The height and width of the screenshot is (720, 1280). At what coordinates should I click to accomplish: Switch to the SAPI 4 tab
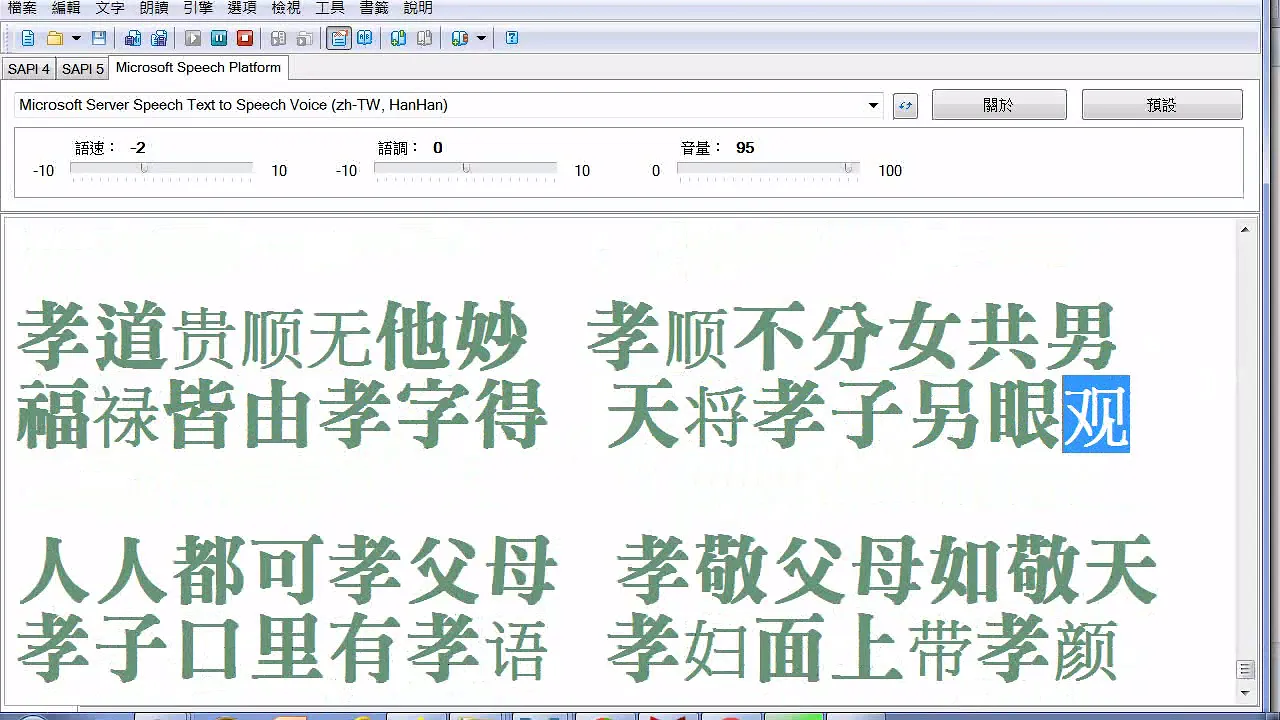coord(29,69)
